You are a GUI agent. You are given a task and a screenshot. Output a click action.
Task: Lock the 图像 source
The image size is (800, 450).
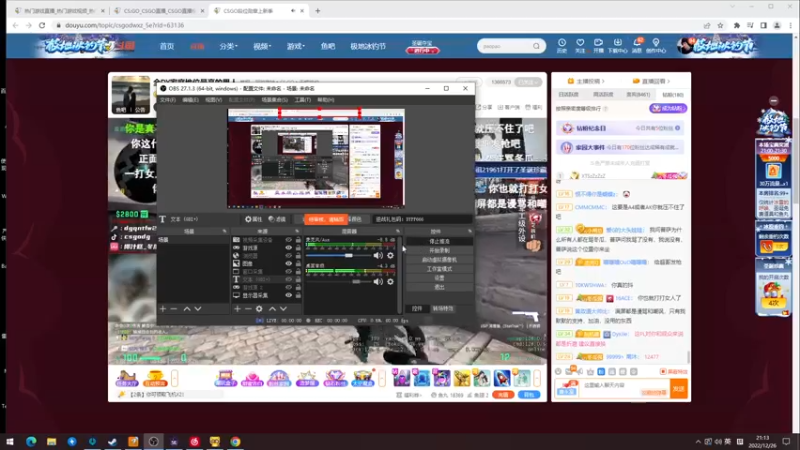[298, 264]
